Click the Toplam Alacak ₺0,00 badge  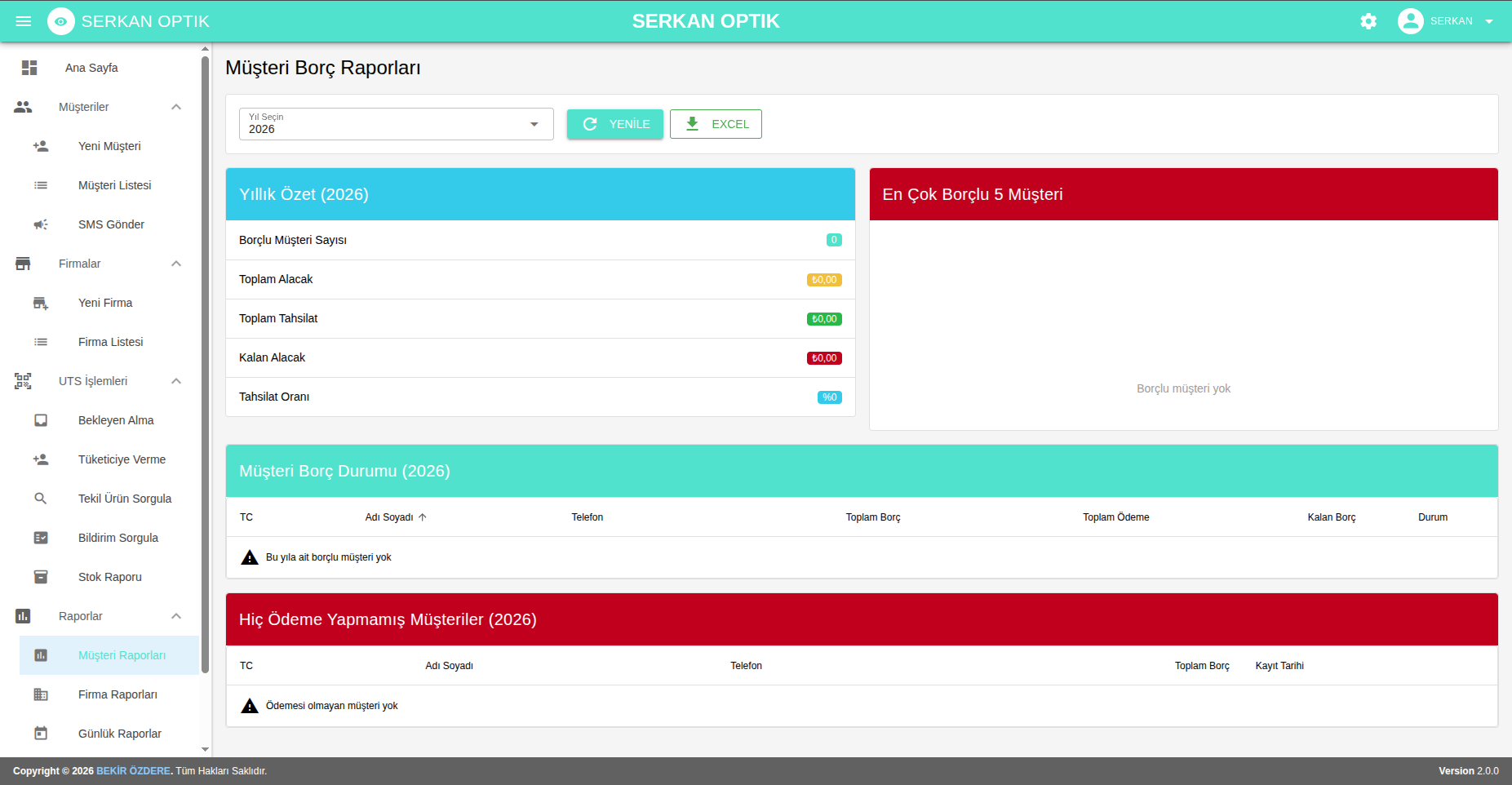(x=824, y=280)
